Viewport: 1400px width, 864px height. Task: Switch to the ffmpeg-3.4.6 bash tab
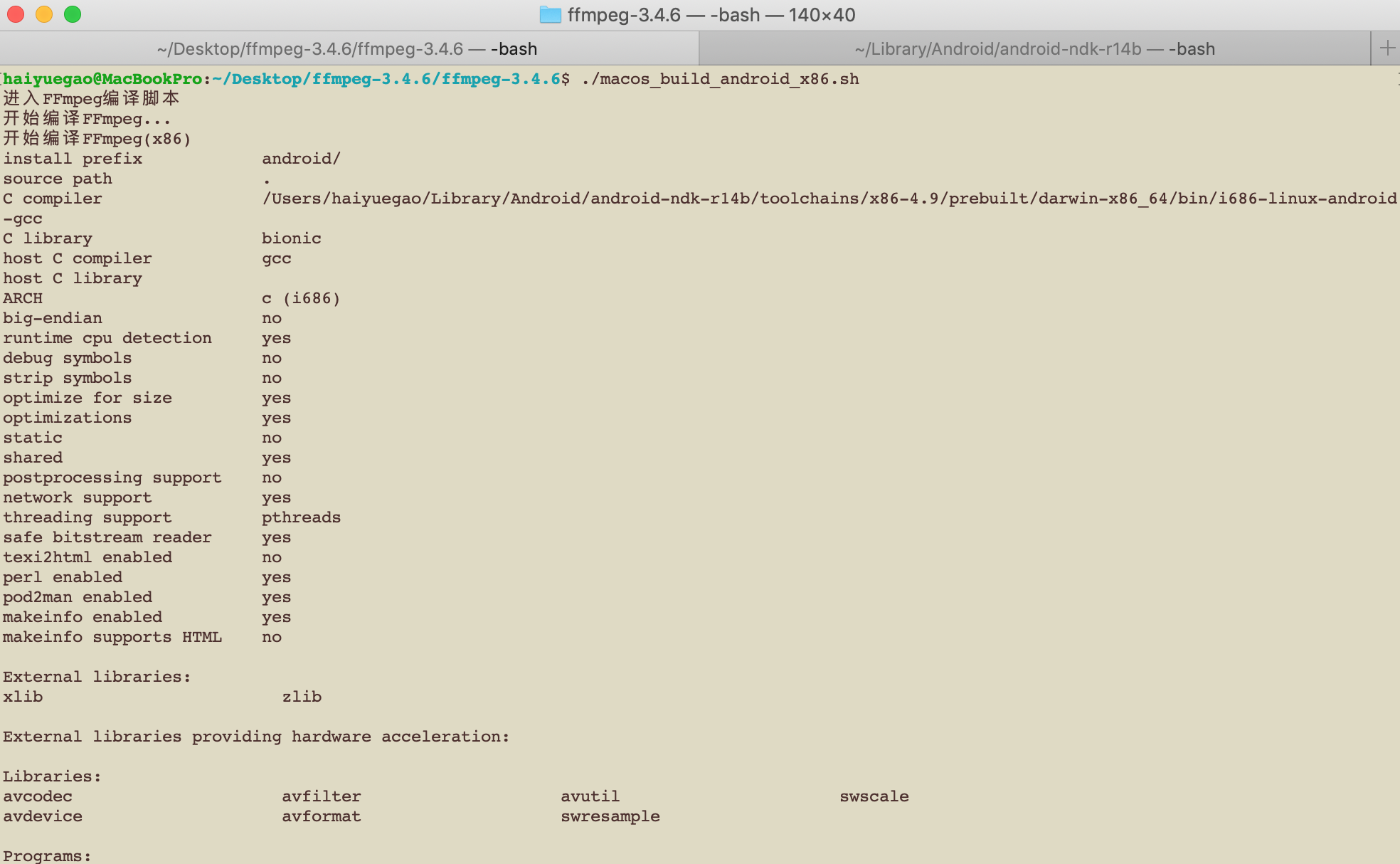[x=349, y=48]
